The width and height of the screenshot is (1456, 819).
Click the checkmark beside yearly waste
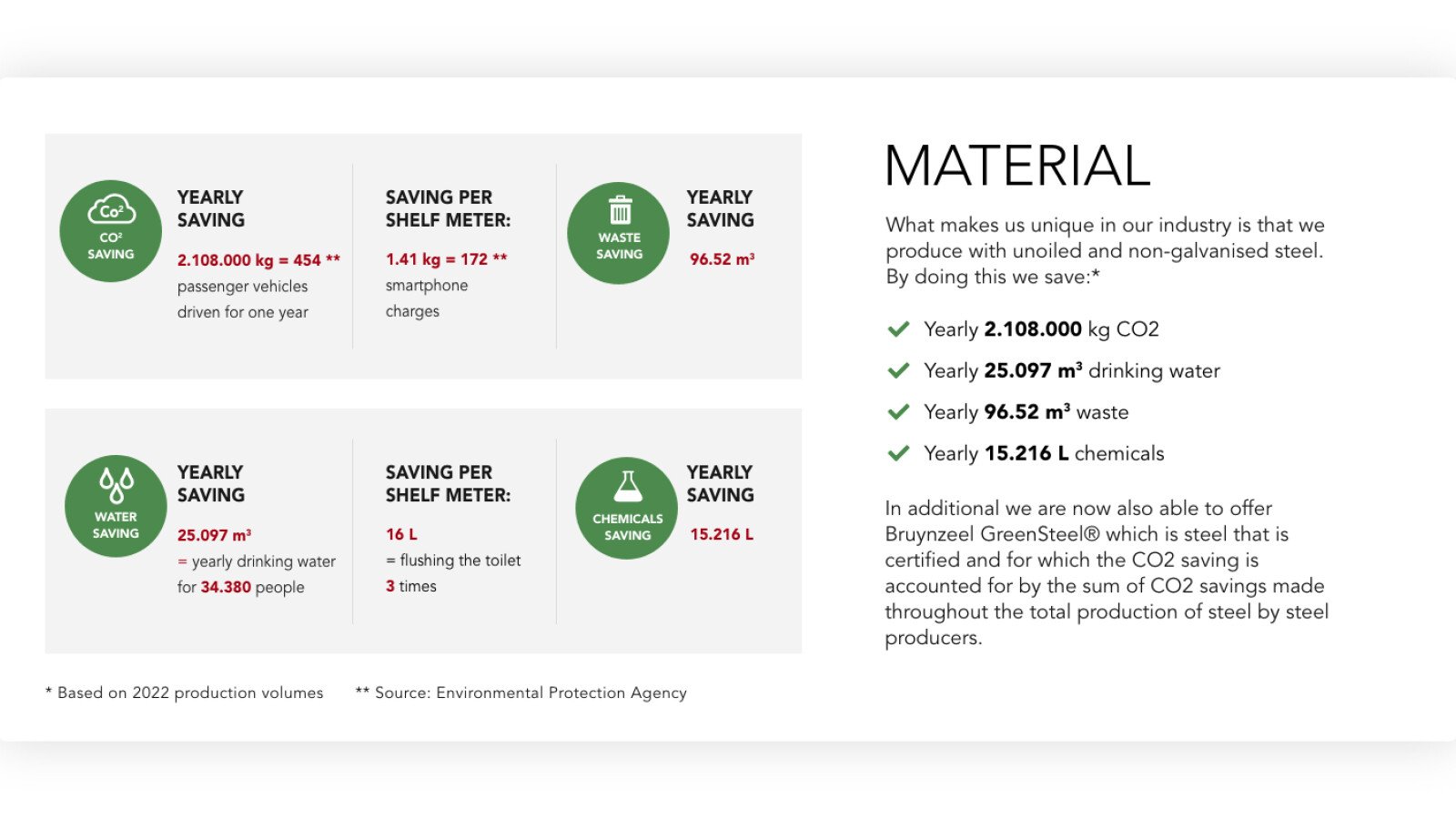(x=898, y=412)
